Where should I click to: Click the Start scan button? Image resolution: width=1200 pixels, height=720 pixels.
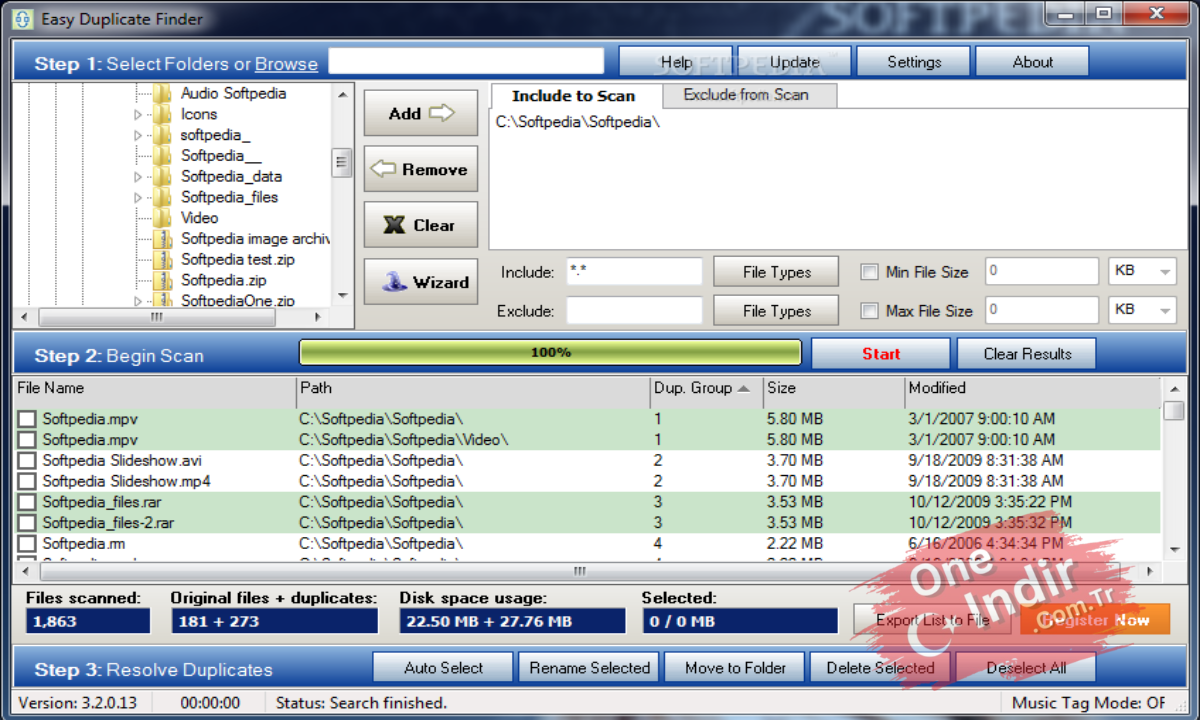[x=881, y=353]
